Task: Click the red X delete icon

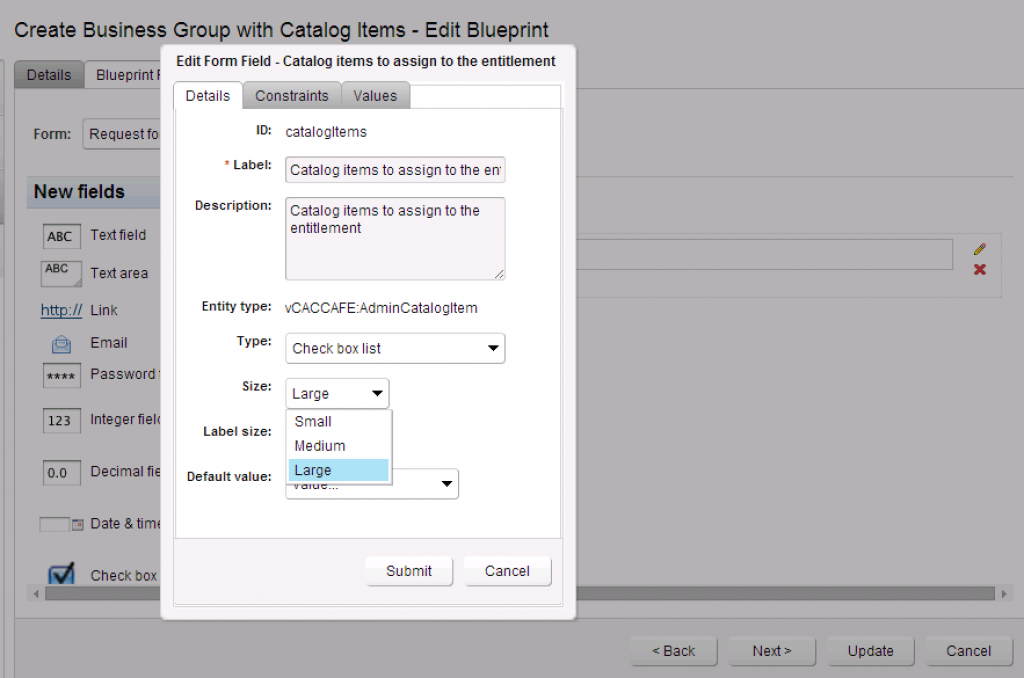Action: (x=980, y=270)
